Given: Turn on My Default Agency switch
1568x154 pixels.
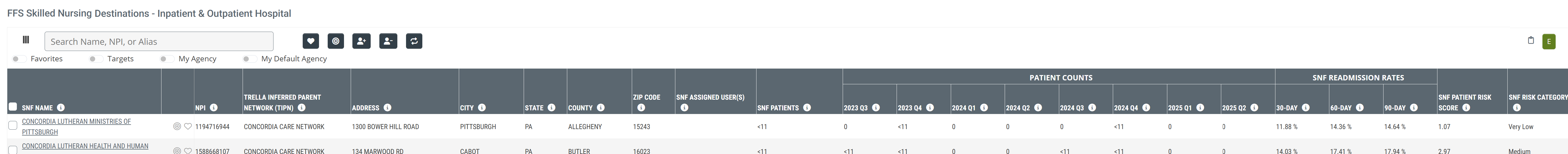Looking at the screenshot, I should [x=249, y=59].
